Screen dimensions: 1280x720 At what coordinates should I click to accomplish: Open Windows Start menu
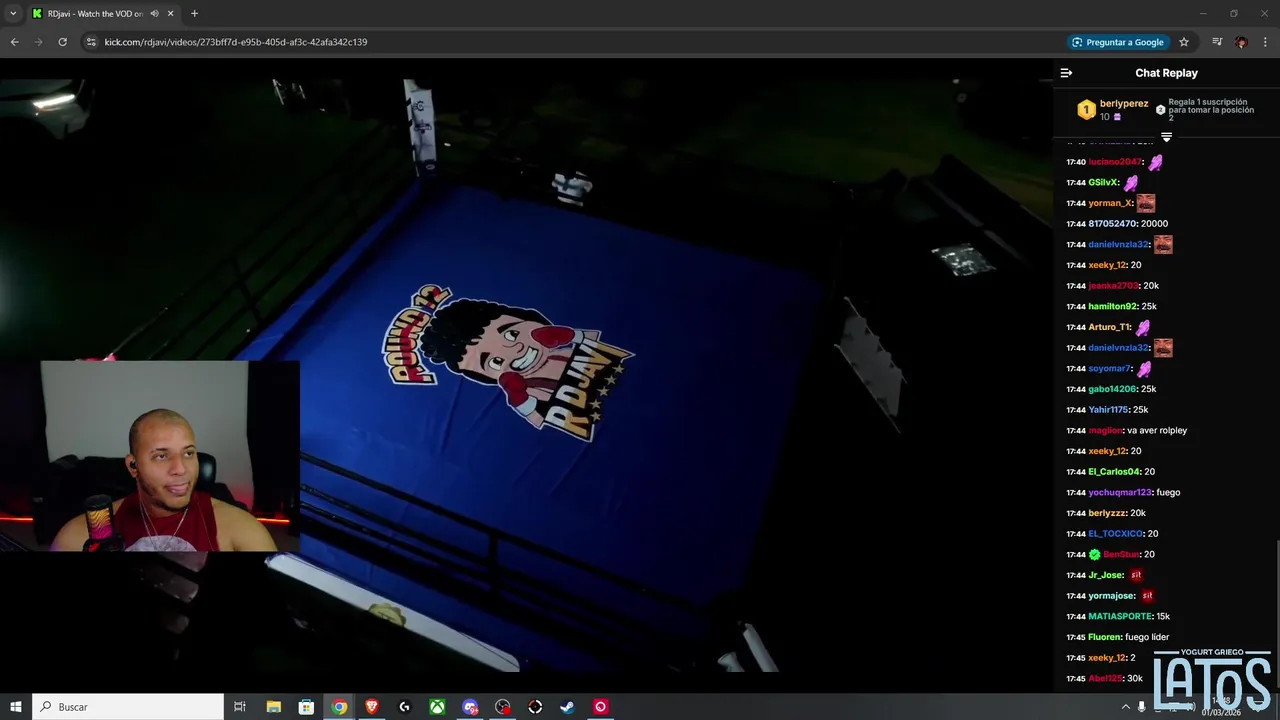tap(16, 707)
